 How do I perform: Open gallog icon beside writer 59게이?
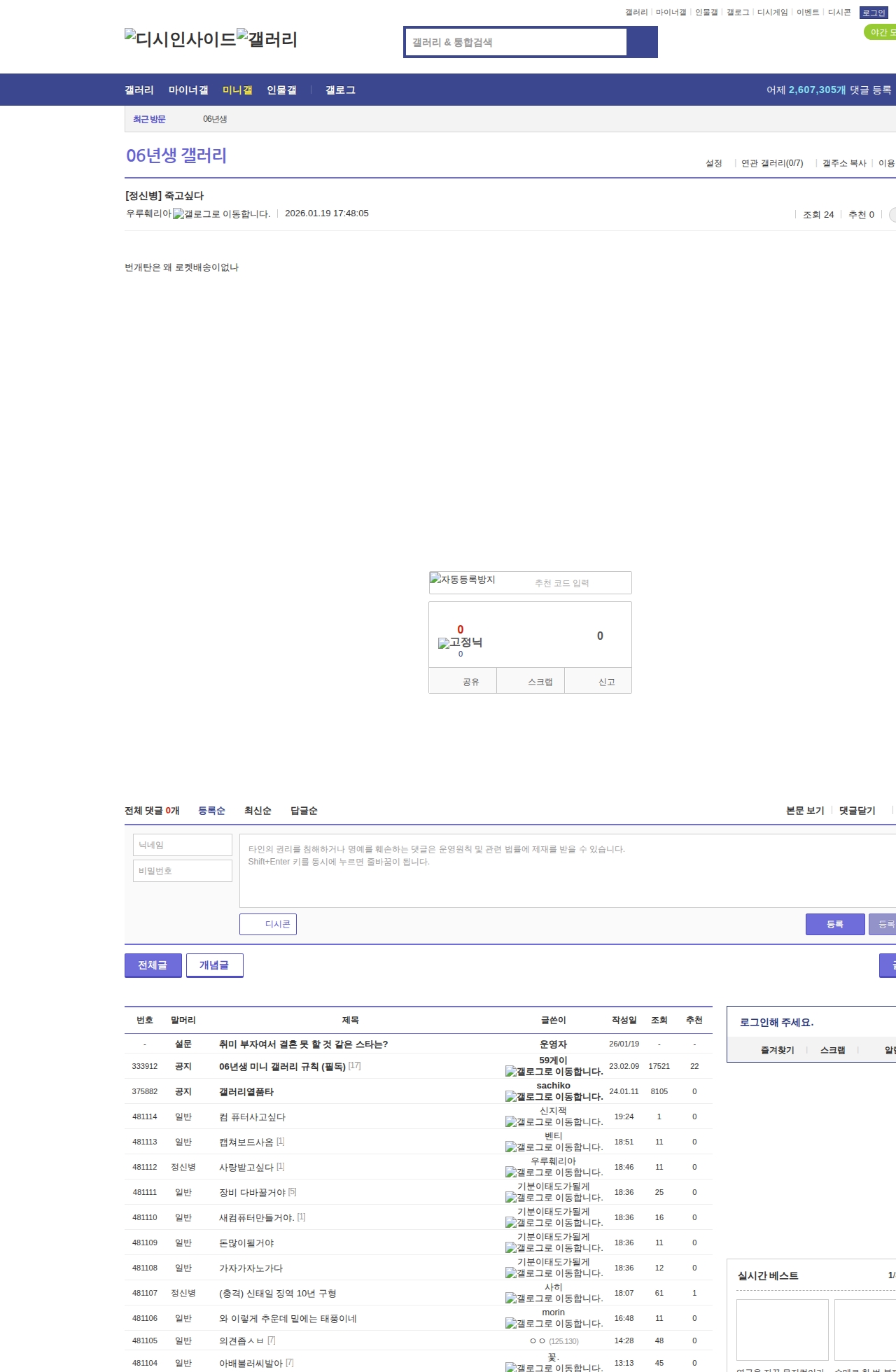(511, 1072)
